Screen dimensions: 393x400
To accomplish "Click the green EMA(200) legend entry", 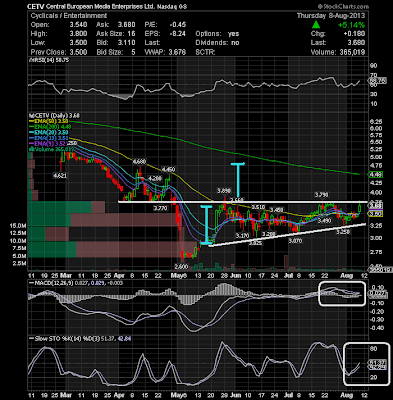I will point(50,126).
